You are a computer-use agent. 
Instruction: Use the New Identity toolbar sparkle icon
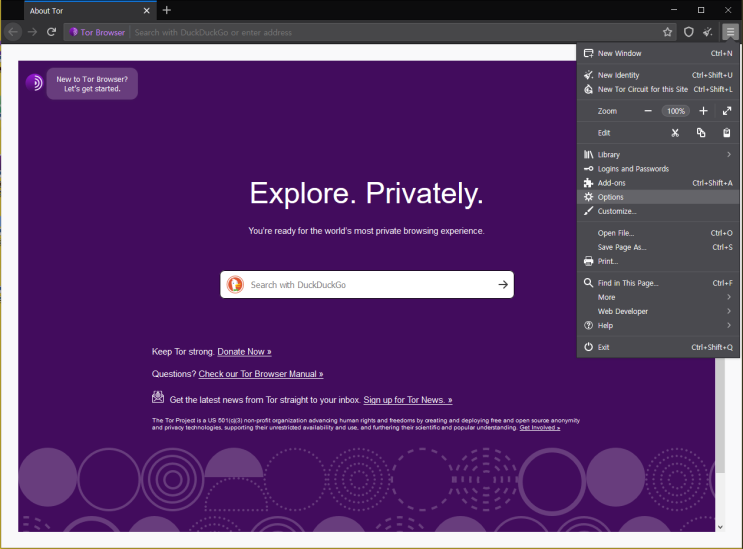pos(708,32)
